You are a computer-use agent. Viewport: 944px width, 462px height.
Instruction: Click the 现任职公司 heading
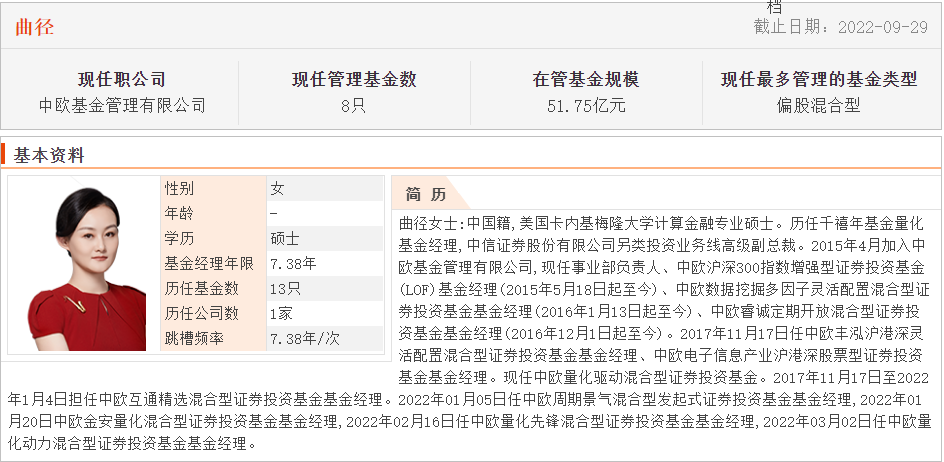click(122, 79)
